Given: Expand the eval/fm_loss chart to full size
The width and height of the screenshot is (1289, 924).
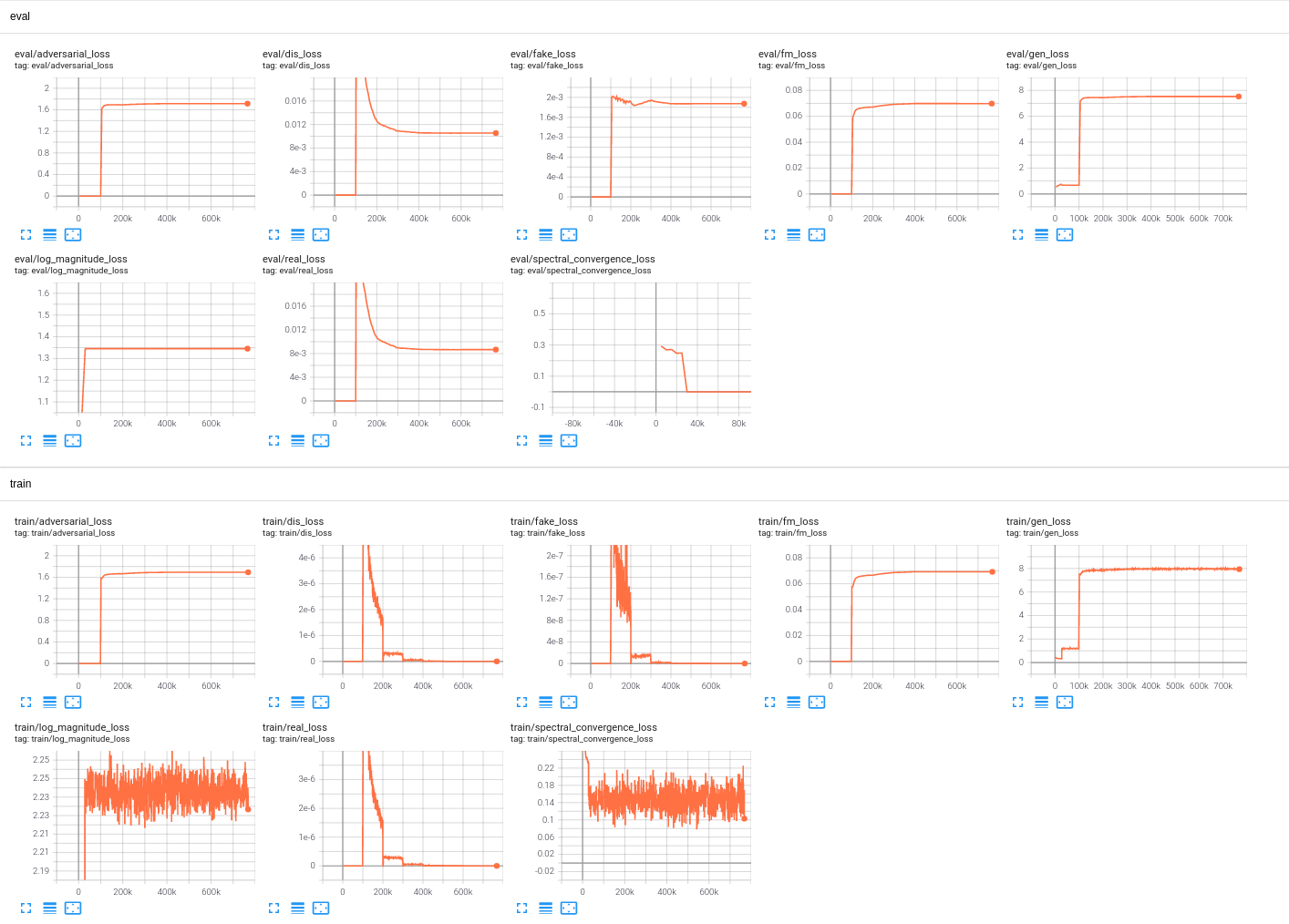Looking at the screenshot, I should click(x=769, y=235).
